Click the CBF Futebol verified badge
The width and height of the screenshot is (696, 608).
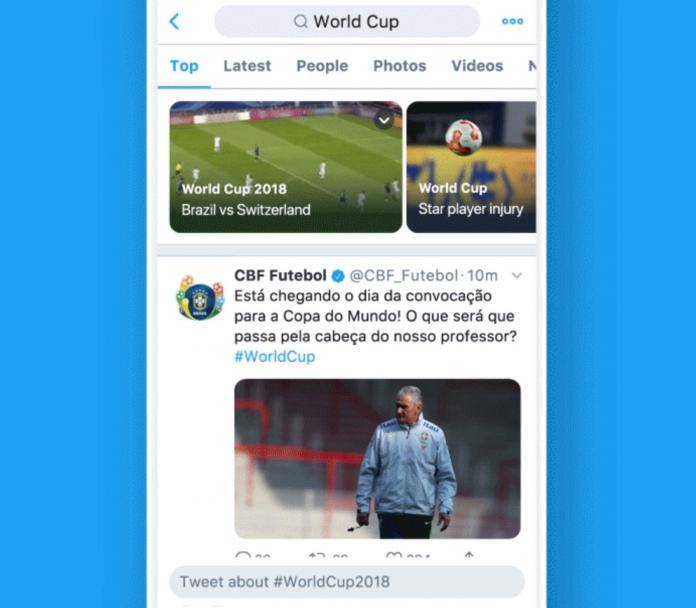pos(338,276)
